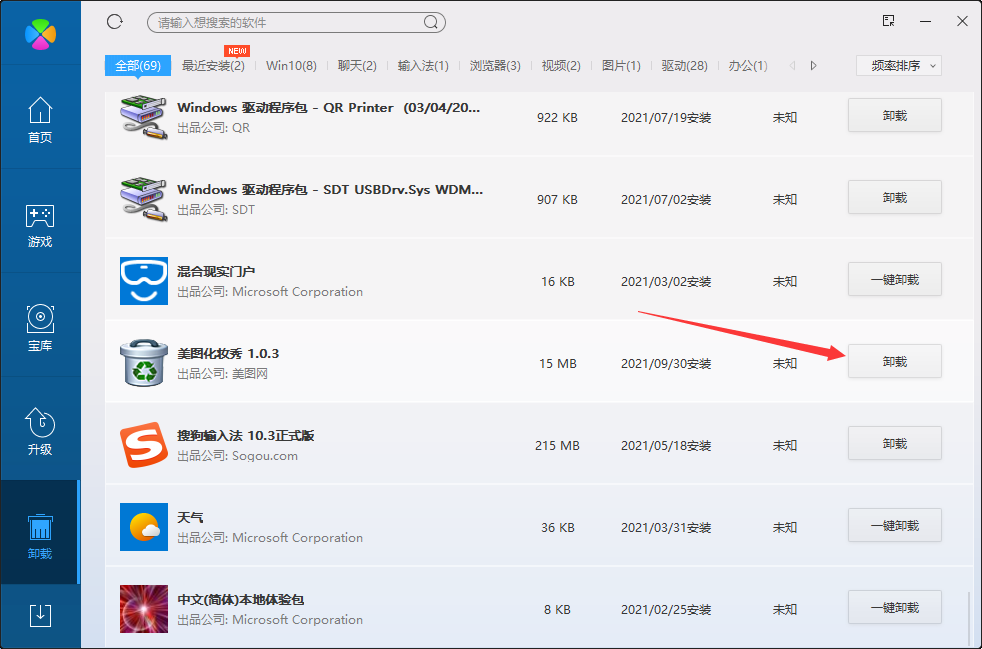Click the 出品公司: 美图网 text

pos(222,373)
